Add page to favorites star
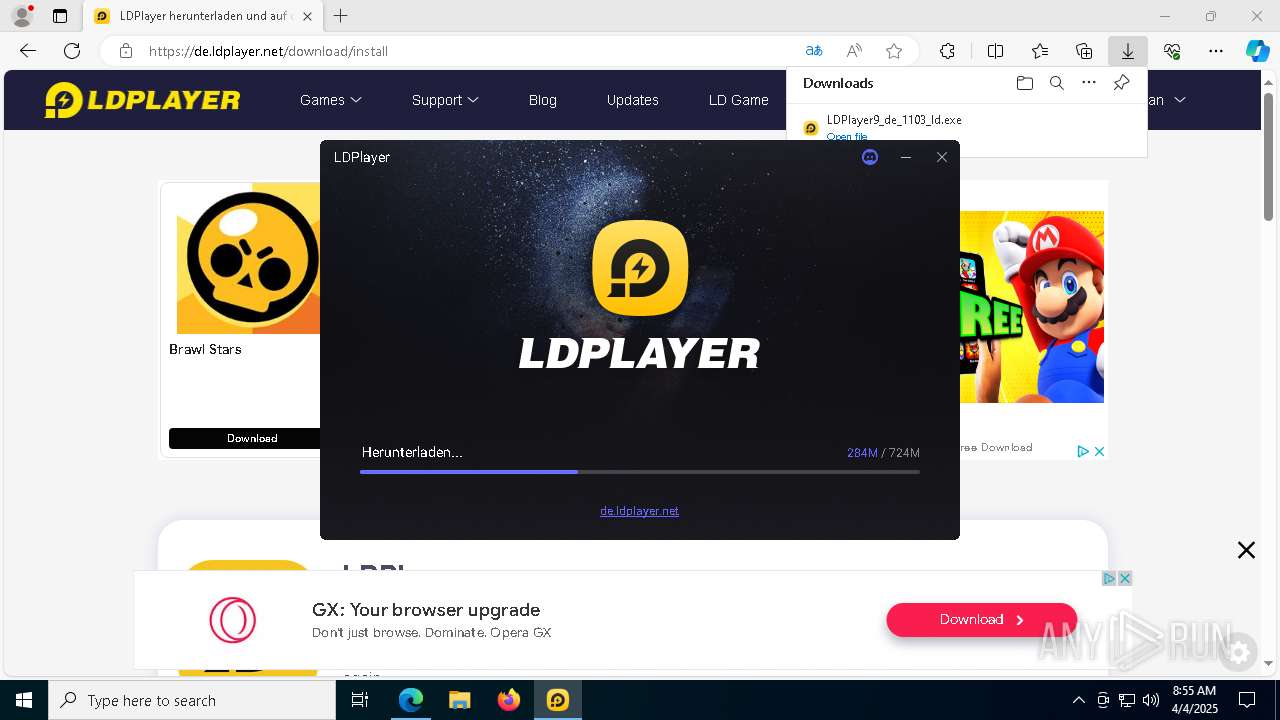Screen dimensions: 1280x720 [x=894, y=51]
